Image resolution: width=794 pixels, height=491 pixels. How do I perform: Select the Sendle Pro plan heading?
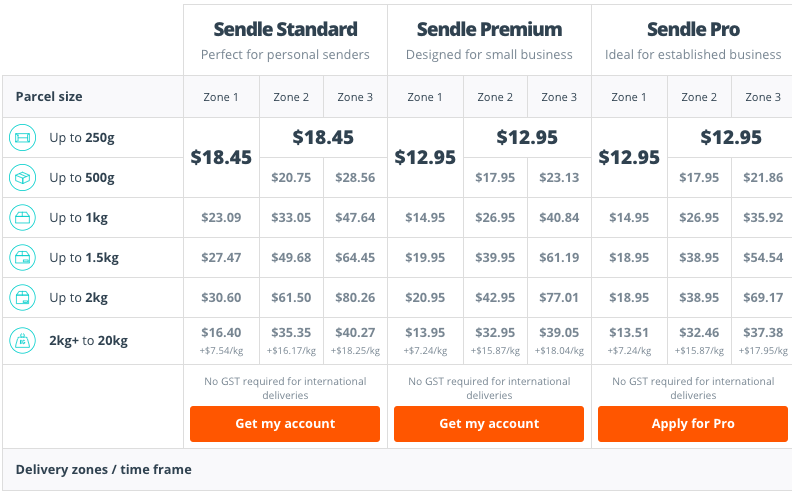click(693, 29)
